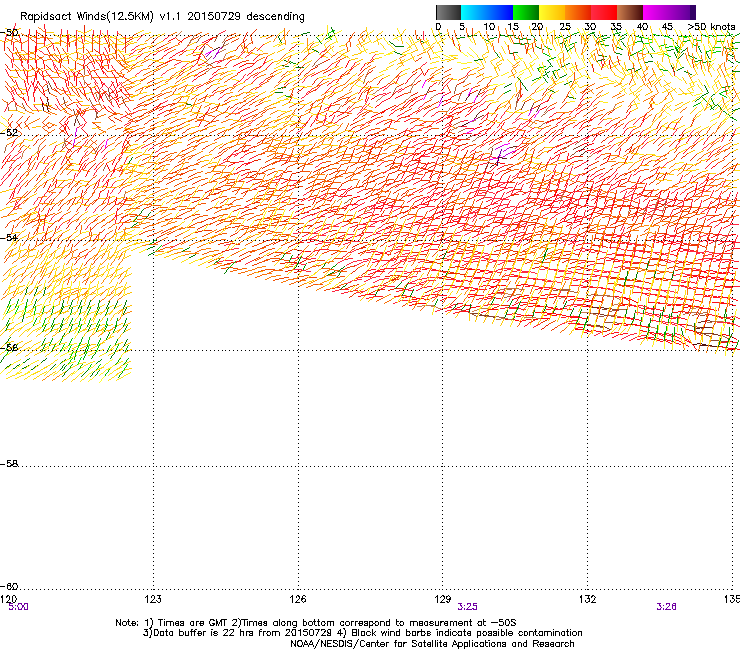740x650 pixels.
Task: Click the '40' label under color scale
Action: click(642, 27)
